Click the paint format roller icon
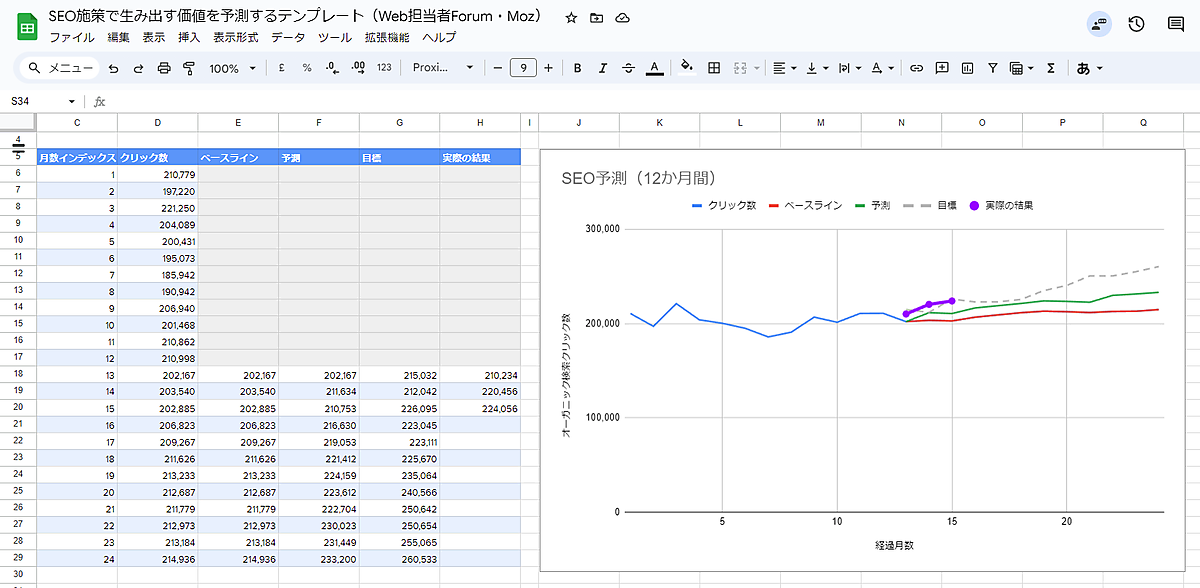This screenshot has width=1200, height=588. tap(188, 68)
